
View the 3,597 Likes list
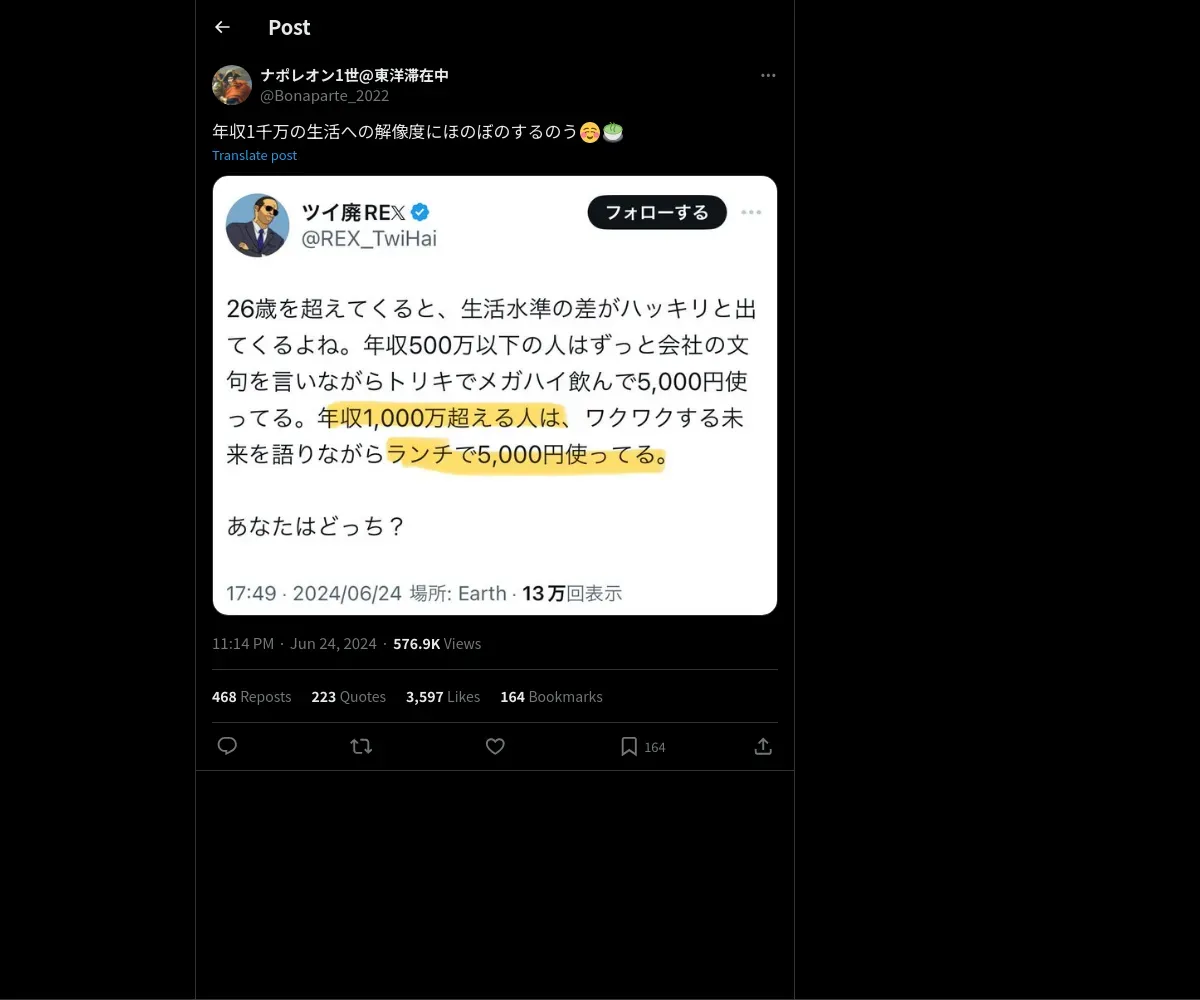click(x=443, y=696)
